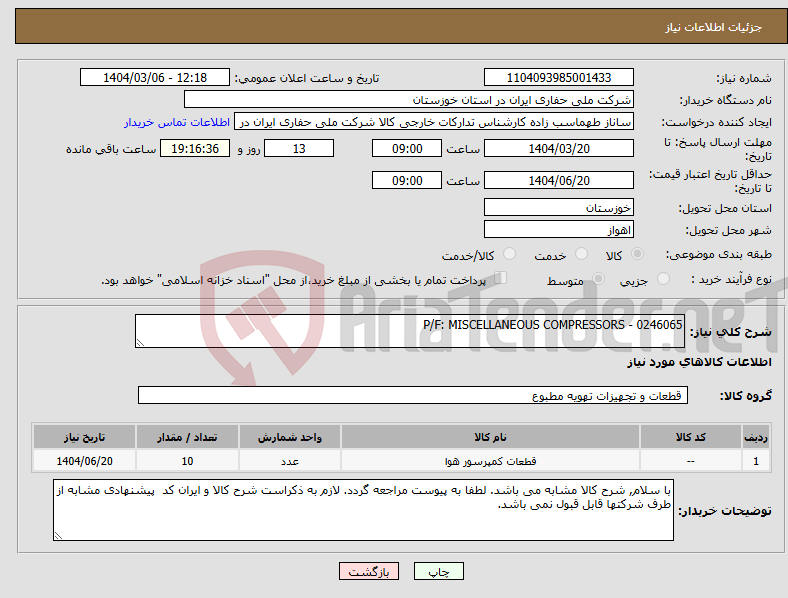This screenshot has width=788, height=598.
Task: Click the label نام دستگاه خریدار
Action: [726, 101]
